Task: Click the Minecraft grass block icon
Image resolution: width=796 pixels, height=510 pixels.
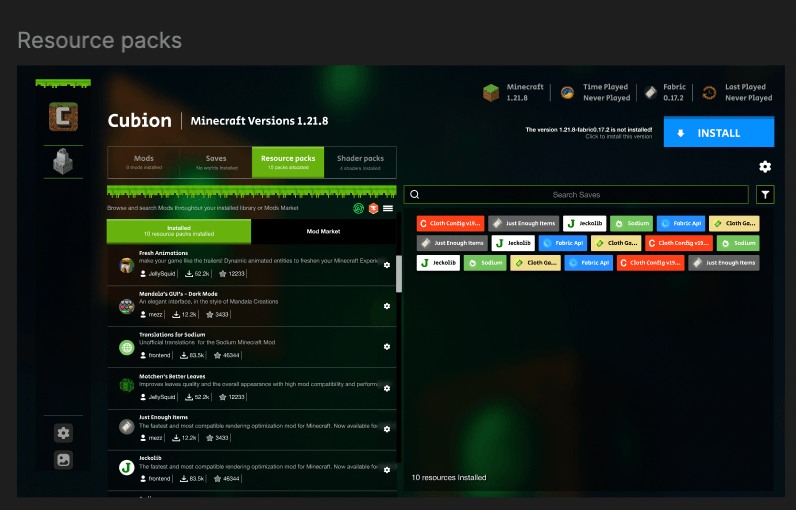Action: click(x=491, y=92)
